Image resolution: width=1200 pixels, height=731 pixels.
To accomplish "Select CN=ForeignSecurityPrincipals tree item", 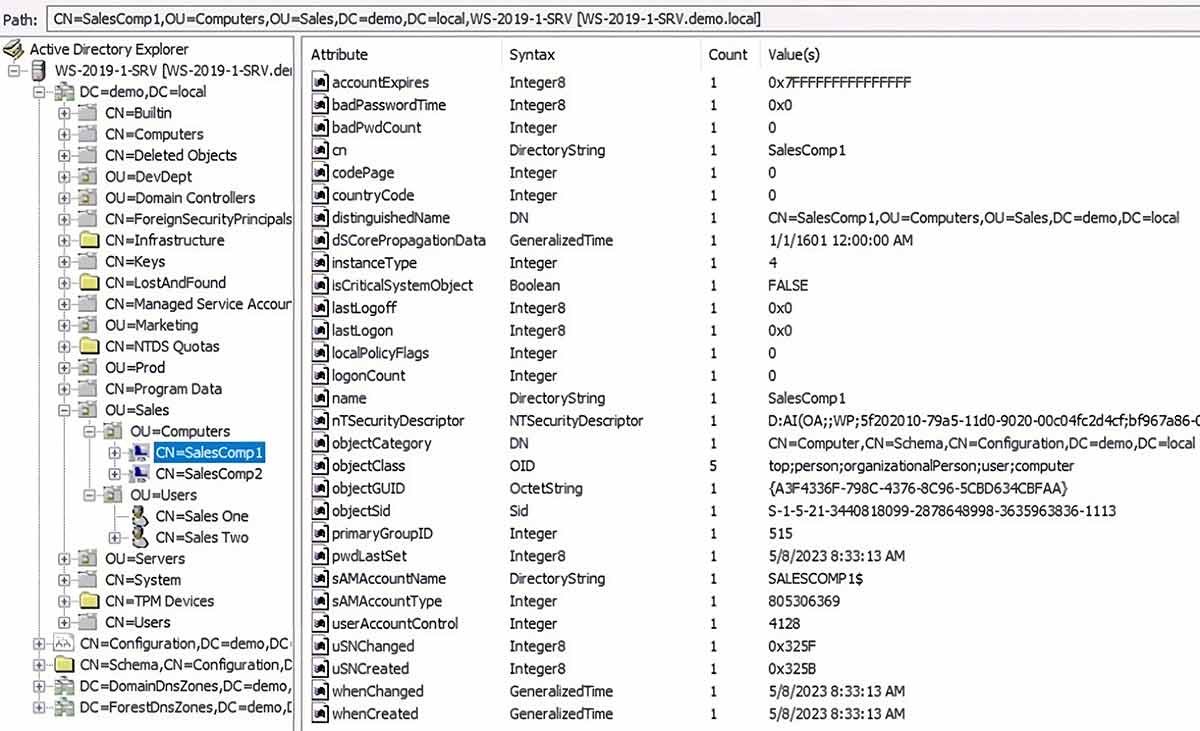I will pos(198,219).
